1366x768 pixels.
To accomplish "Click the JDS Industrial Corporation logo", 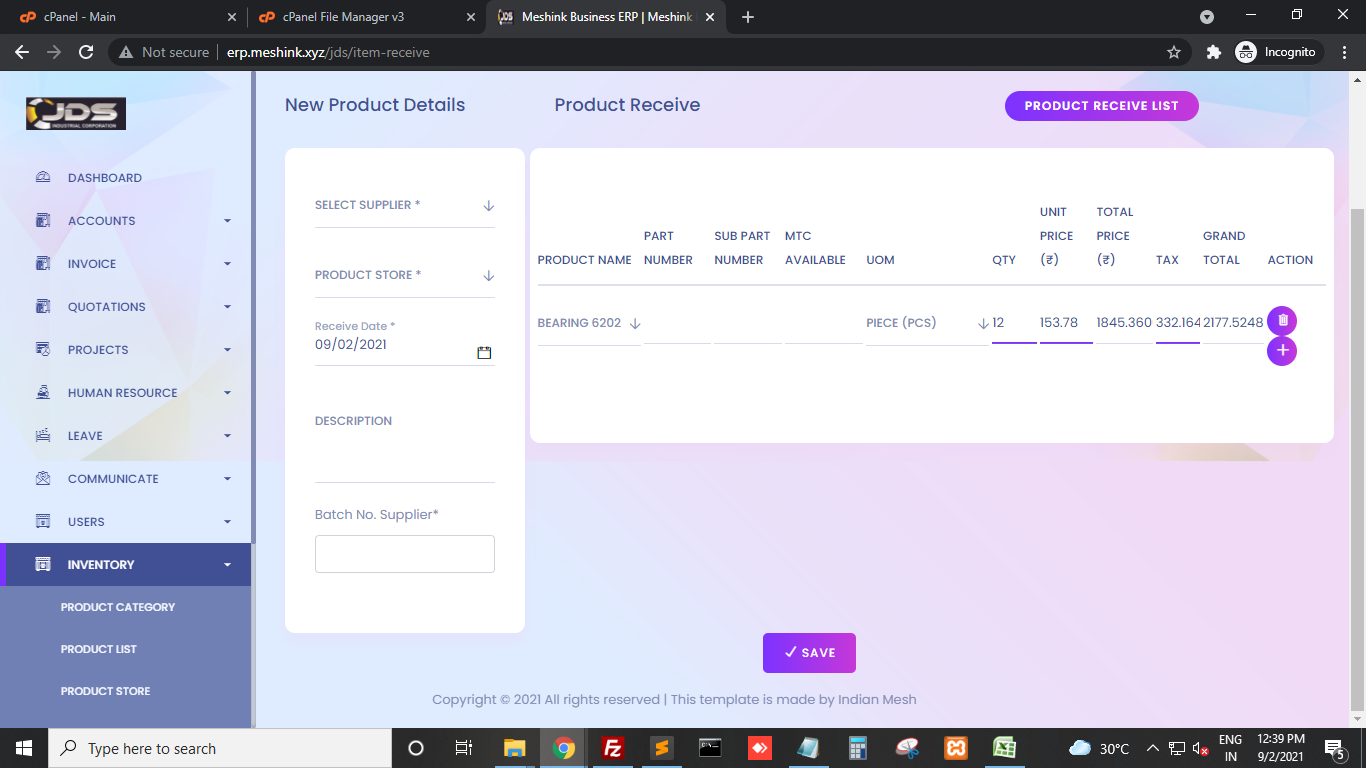I will 76,114.
